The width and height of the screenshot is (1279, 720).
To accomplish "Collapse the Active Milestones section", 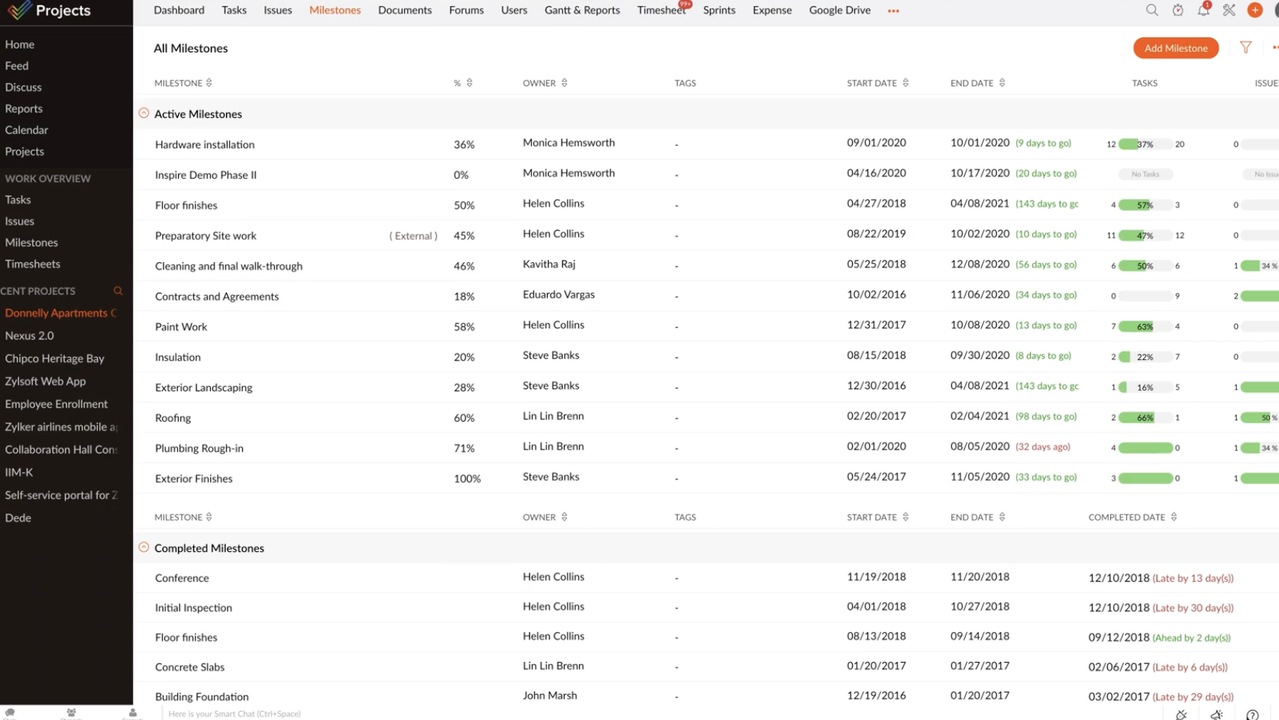I will point(144,114).
